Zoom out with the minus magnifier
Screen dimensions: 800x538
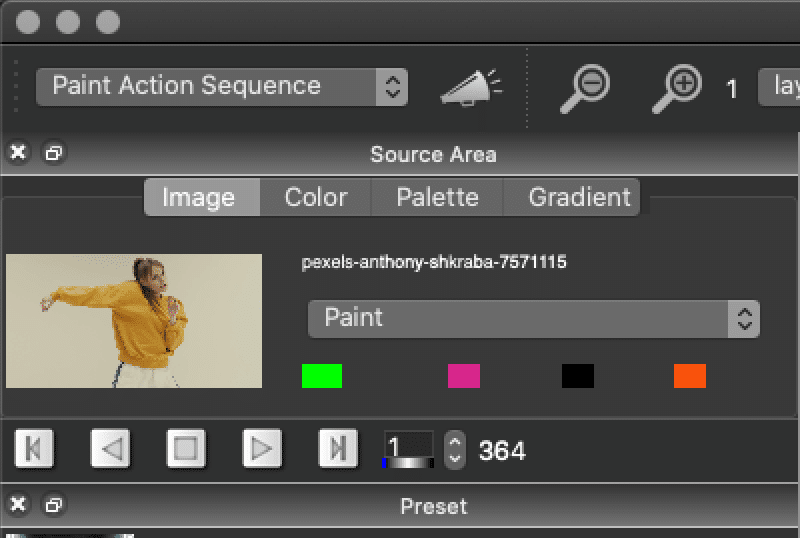585,89
